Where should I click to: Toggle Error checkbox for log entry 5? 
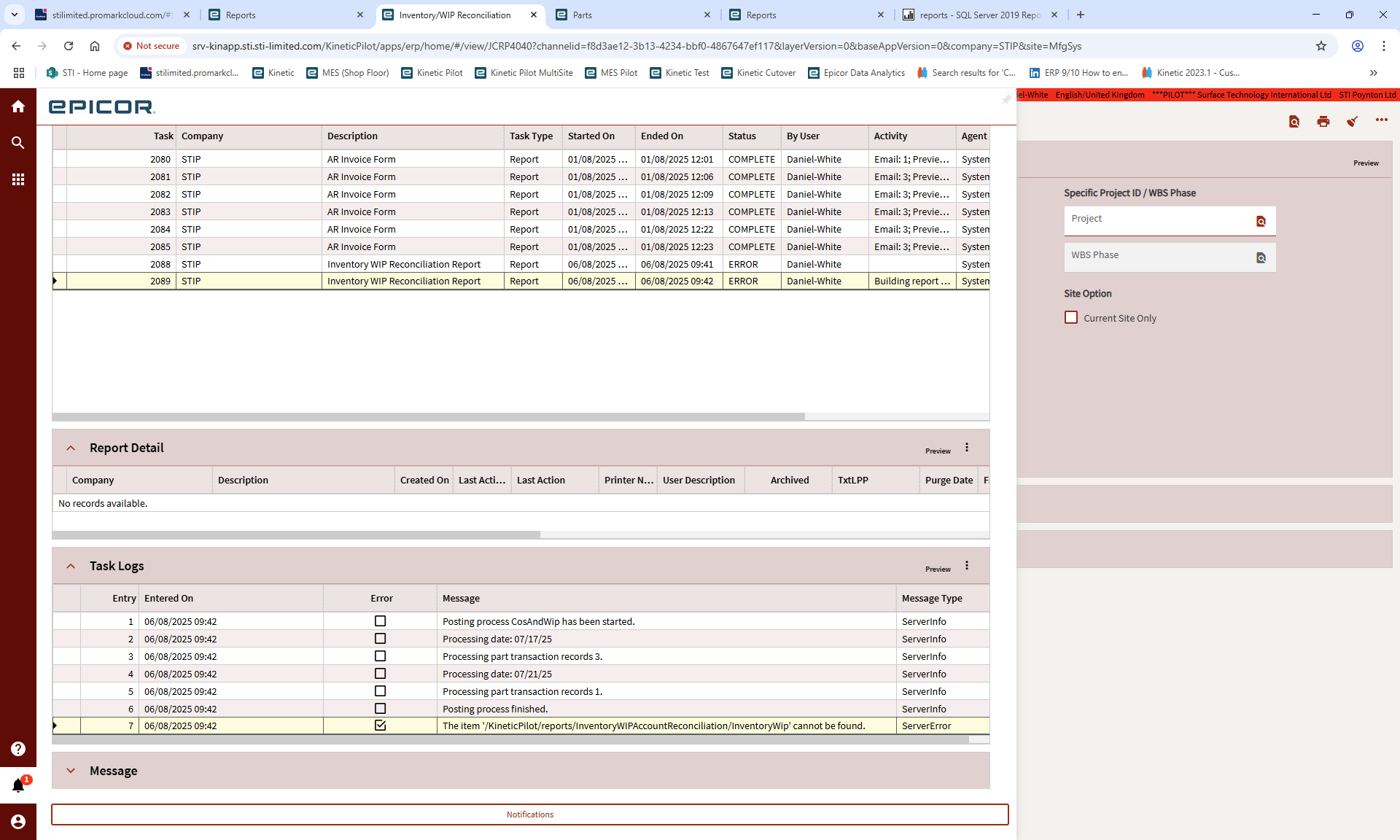[380, 691]
